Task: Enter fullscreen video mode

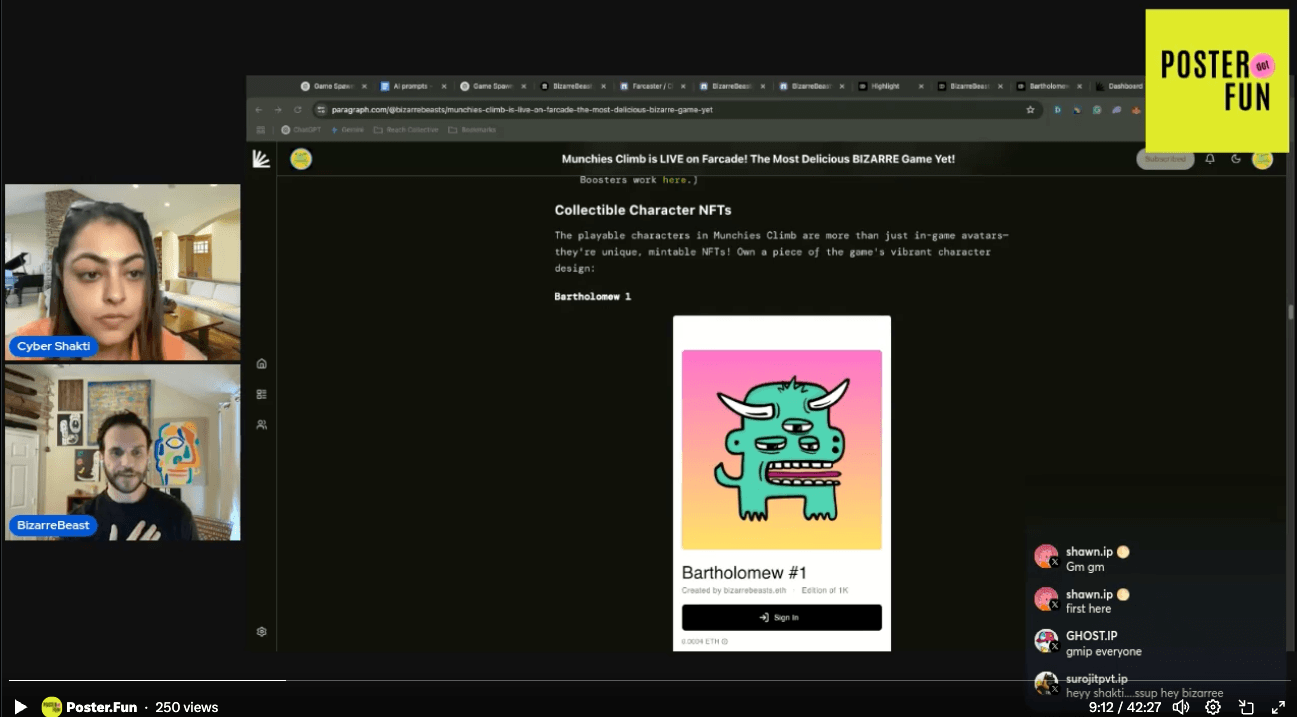Action: click(x=1278, y=707)
